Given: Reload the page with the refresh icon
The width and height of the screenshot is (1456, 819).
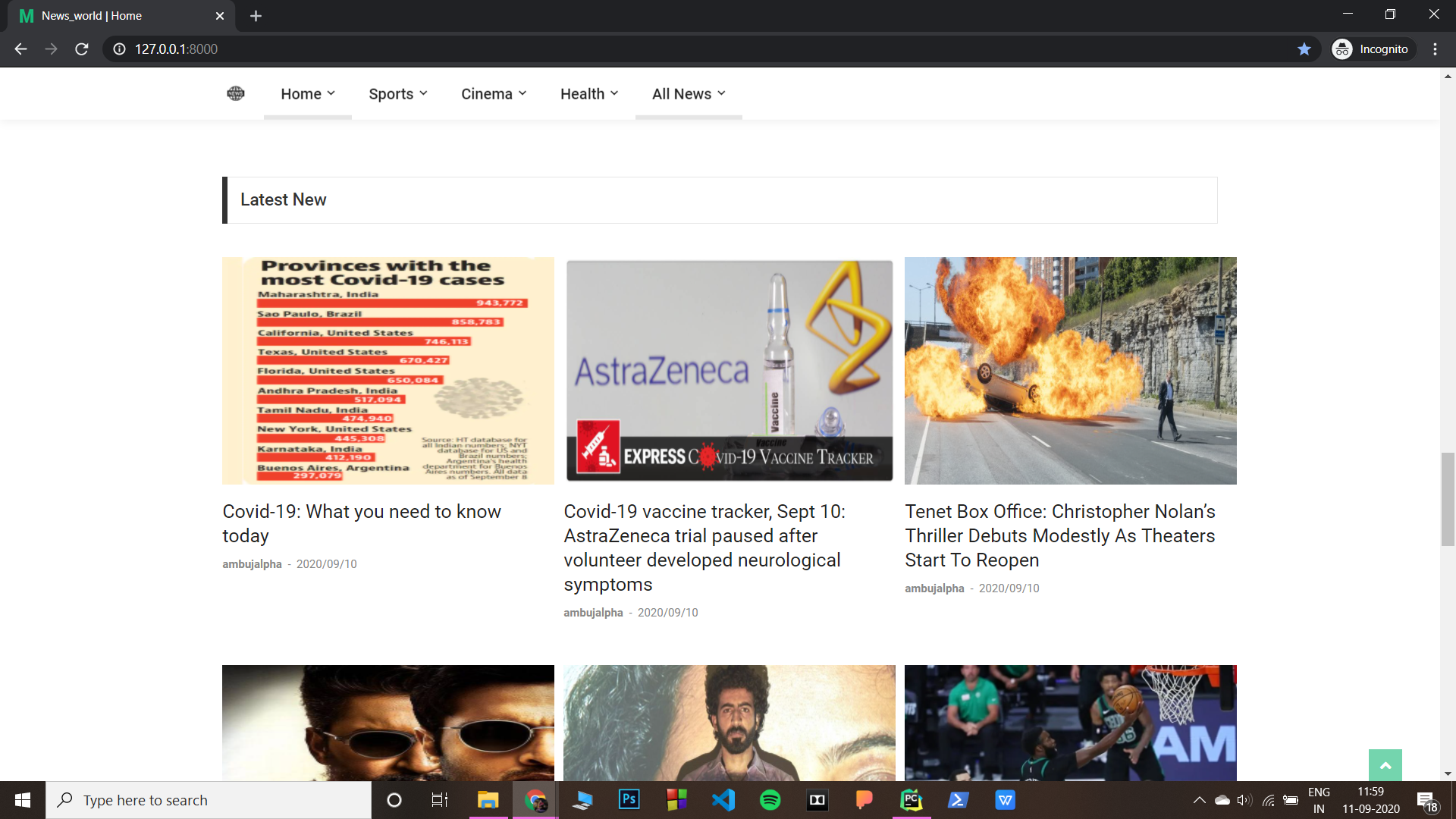Looking at the screenshot, I should click(x=82, y=49).
